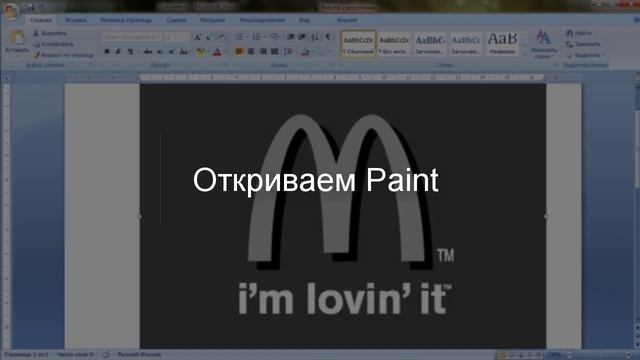Click Copy (Копировать) in the clipboard group
The height and width of the screenshot is (360, 640).
point(53,44)
